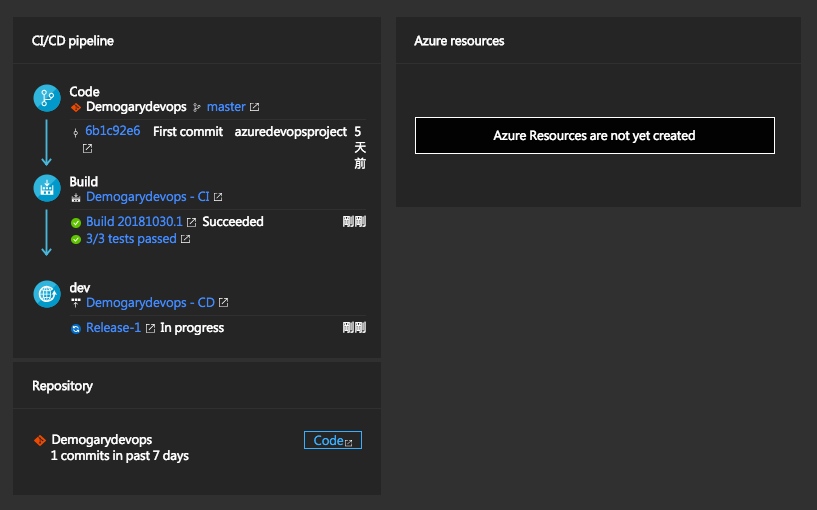The height and width of the screenshot is (510, 817).
Task: Click the Code stage branch icon
Action: tap(46, 98)
